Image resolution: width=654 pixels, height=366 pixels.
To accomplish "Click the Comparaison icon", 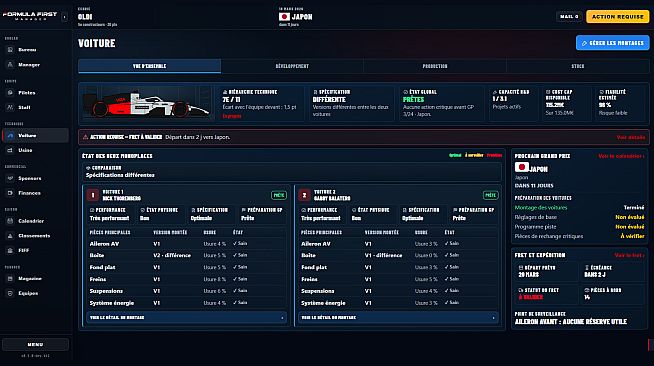I will pos(88,168).
